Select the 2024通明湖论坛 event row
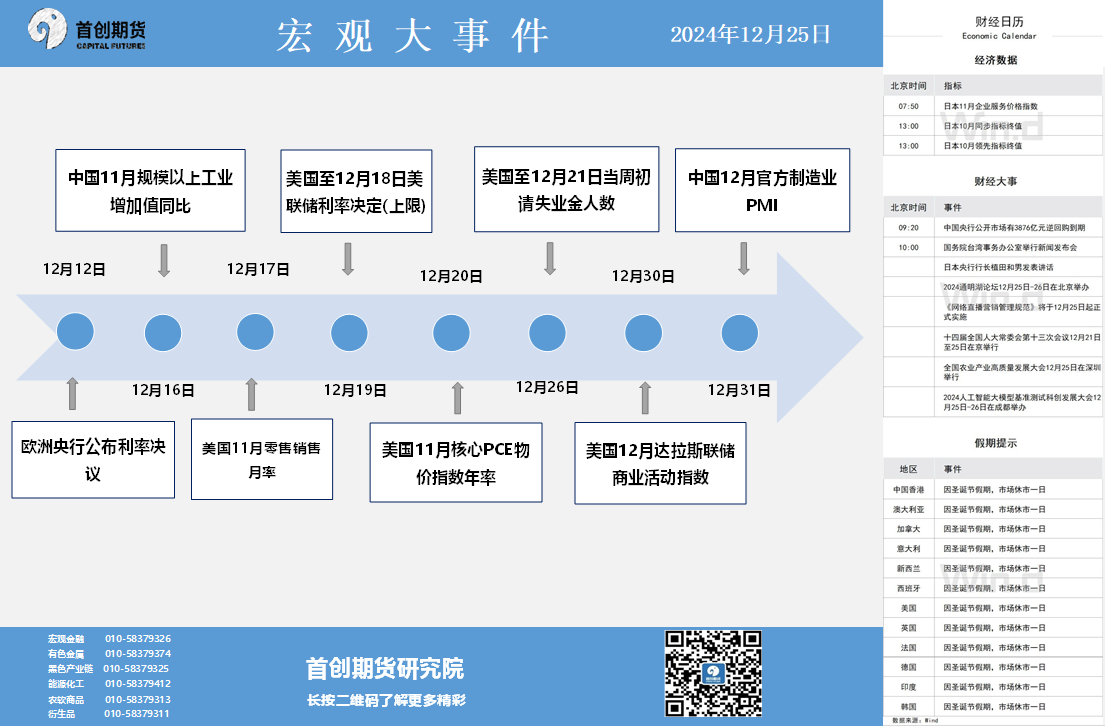The image size is (1105, 726). click(993, 287)
